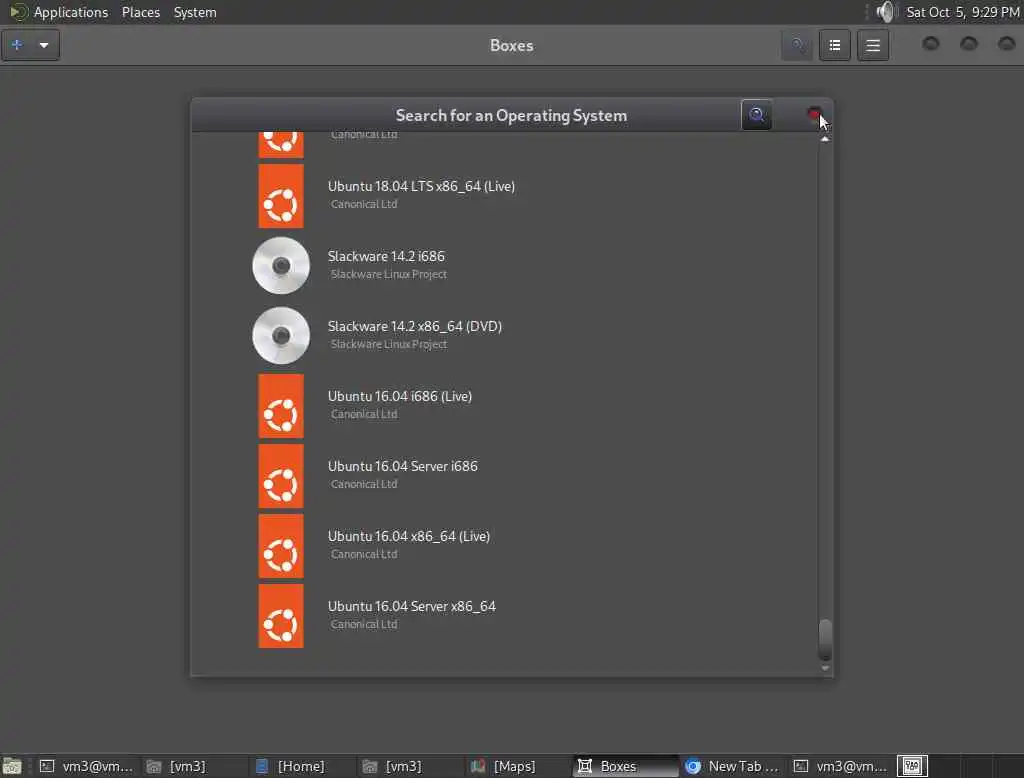Screen dimensions: 1024x778
Task: Select the Ubuntu 18.04 LTS x86_64 (Live) icon
Action: pyautogui.click(x=281, y=196)
